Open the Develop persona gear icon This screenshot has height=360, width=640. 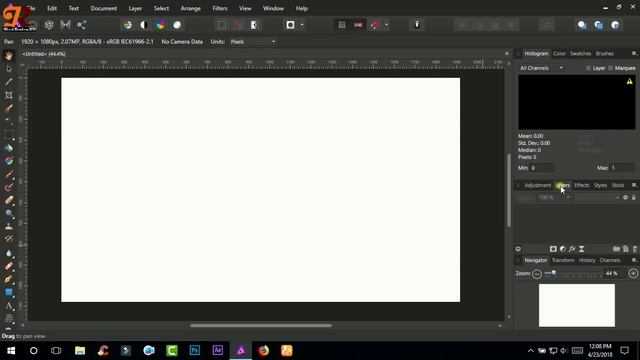coord(49,25)
